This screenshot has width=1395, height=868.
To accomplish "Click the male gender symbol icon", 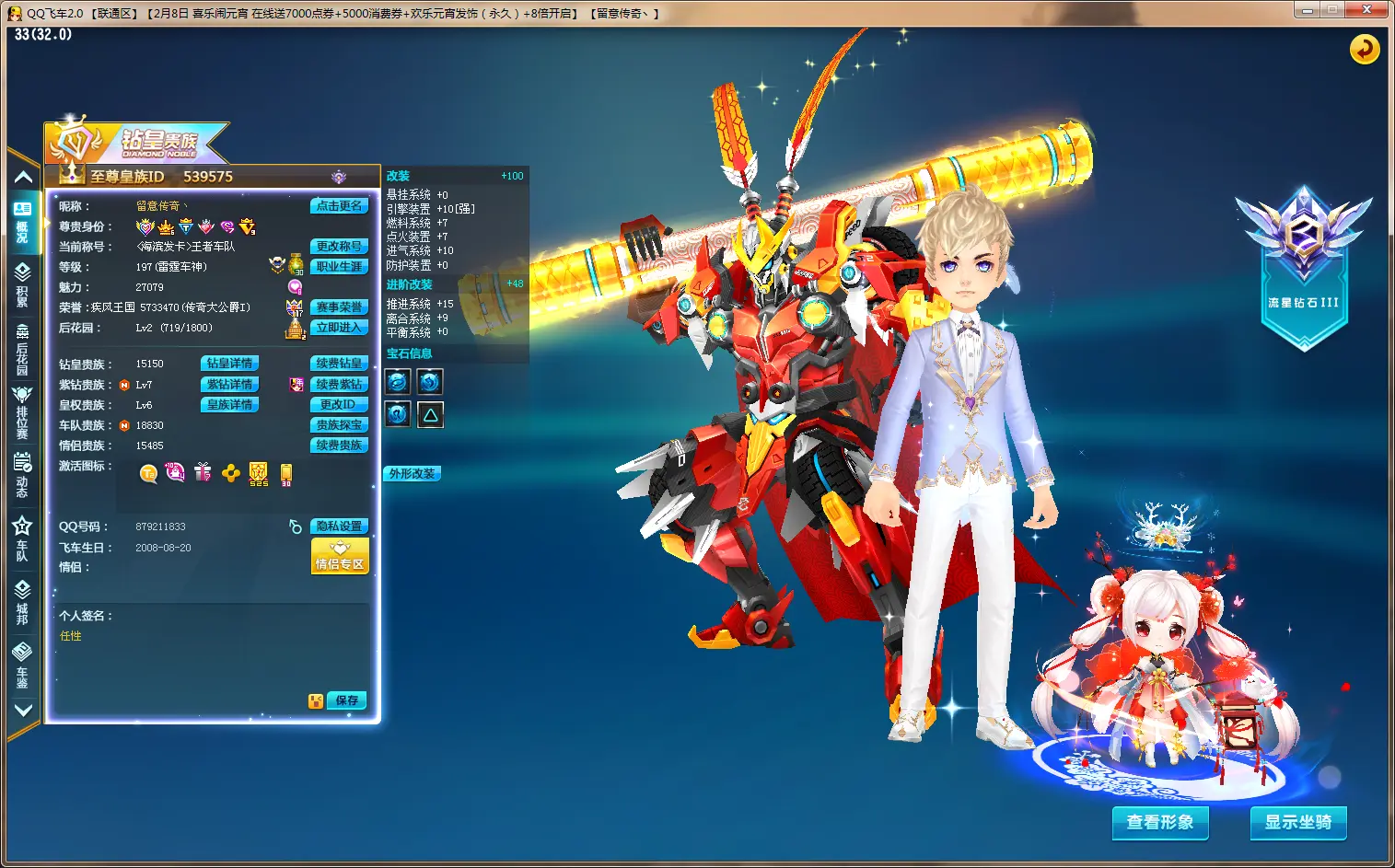I will coord(295,527).
